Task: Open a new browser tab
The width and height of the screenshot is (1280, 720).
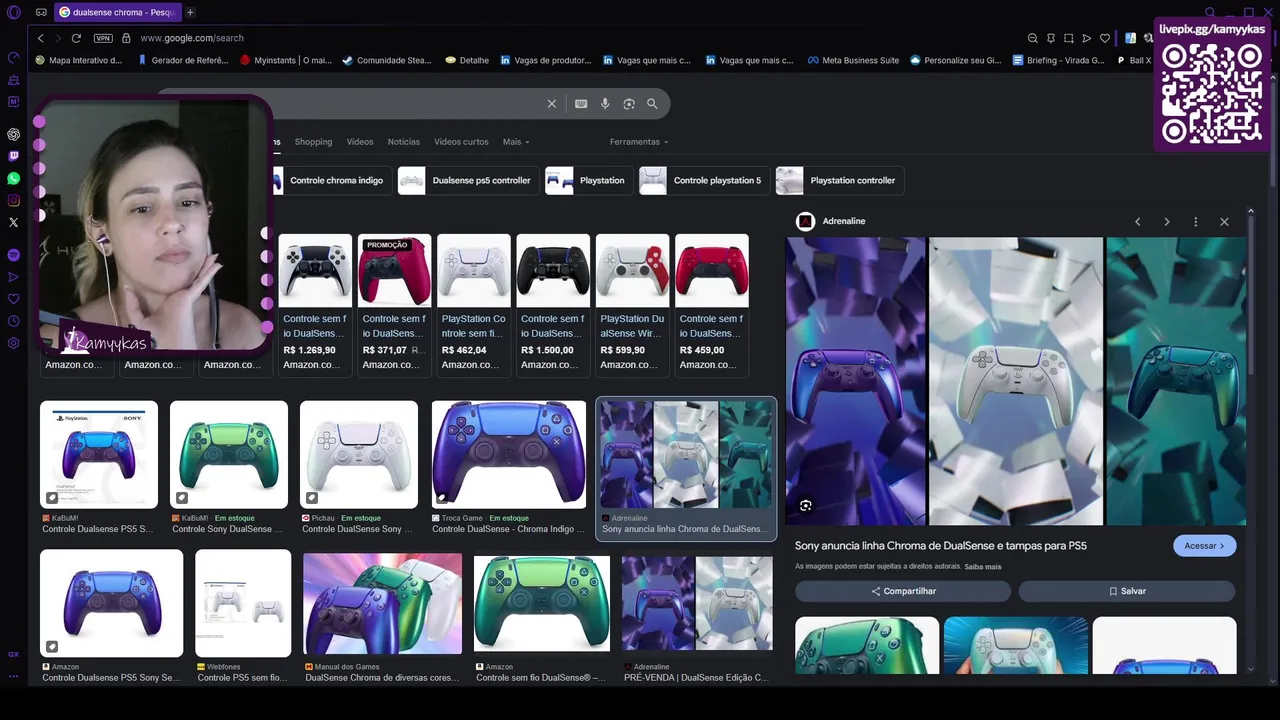Action: coord(190,12)
